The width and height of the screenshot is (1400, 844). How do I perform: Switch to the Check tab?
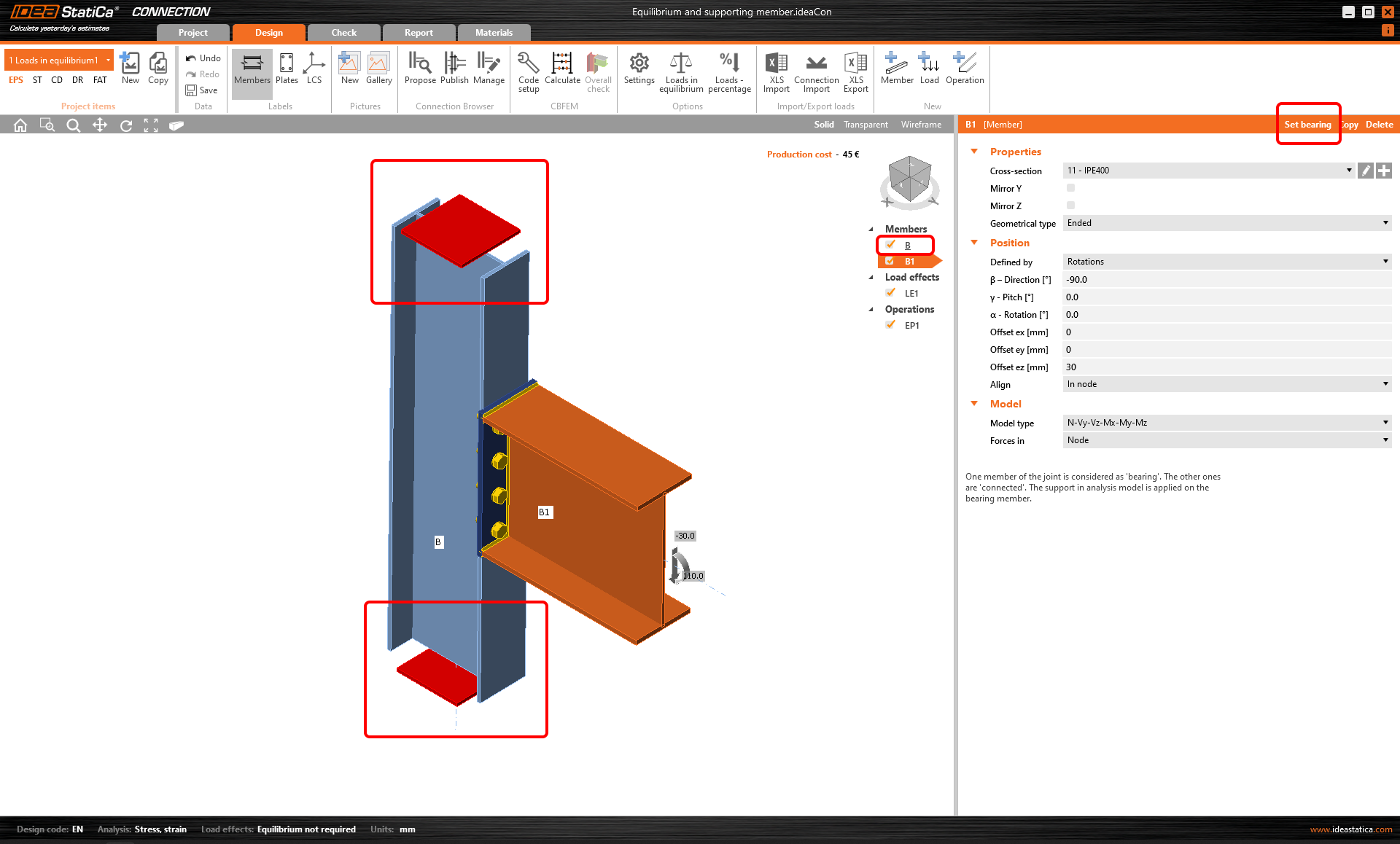pyautogui.click(x=343, y=33)
